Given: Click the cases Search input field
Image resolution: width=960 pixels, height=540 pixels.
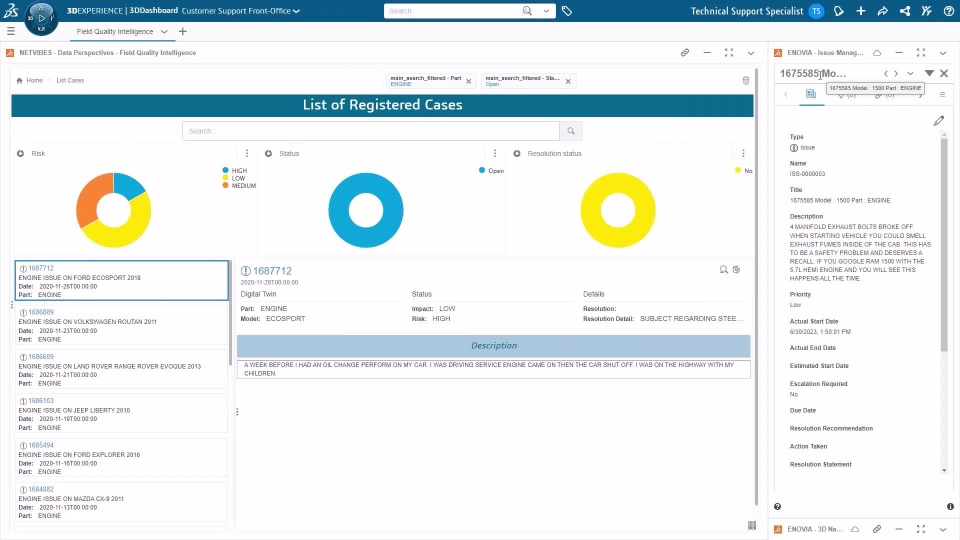Looking at the screenshot, I should pos(370,131).
